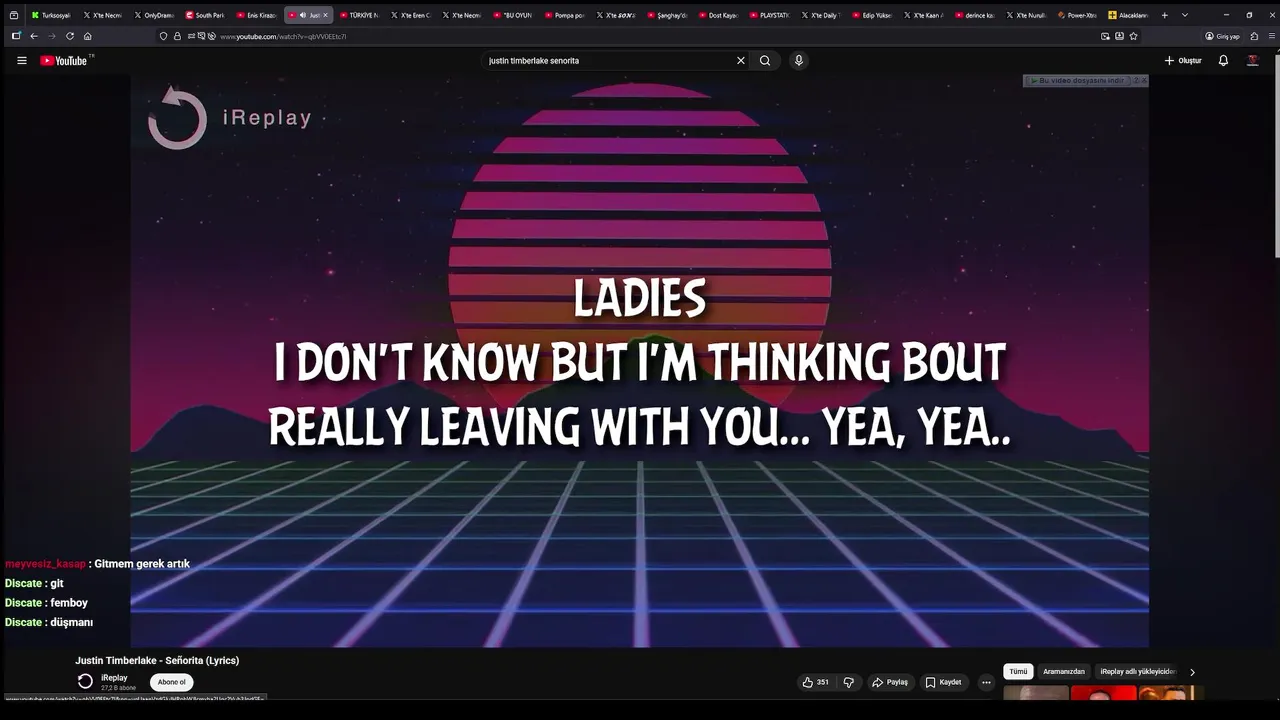The image size is (1280, 720).
Task: Close the active Justin tab
Action: [x=325, y=15]
